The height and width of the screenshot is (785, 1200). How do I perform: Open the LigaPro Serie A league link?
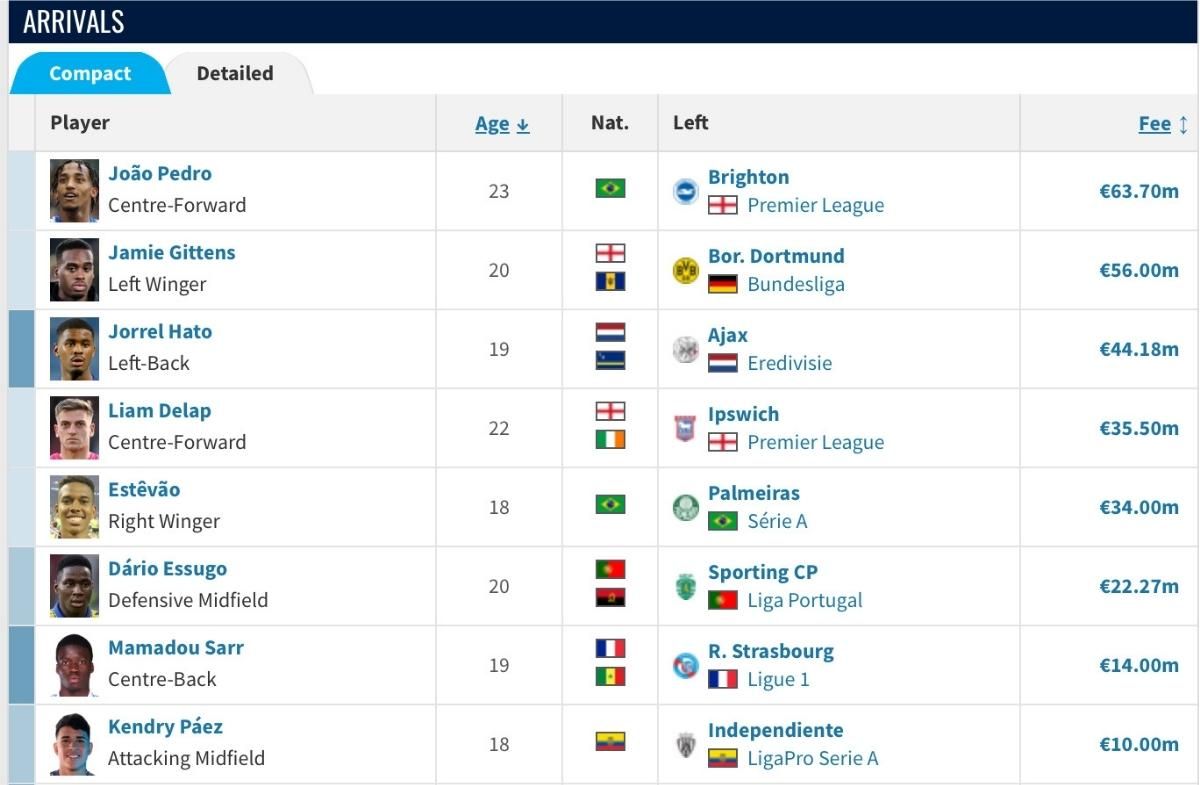pos(813,758)
